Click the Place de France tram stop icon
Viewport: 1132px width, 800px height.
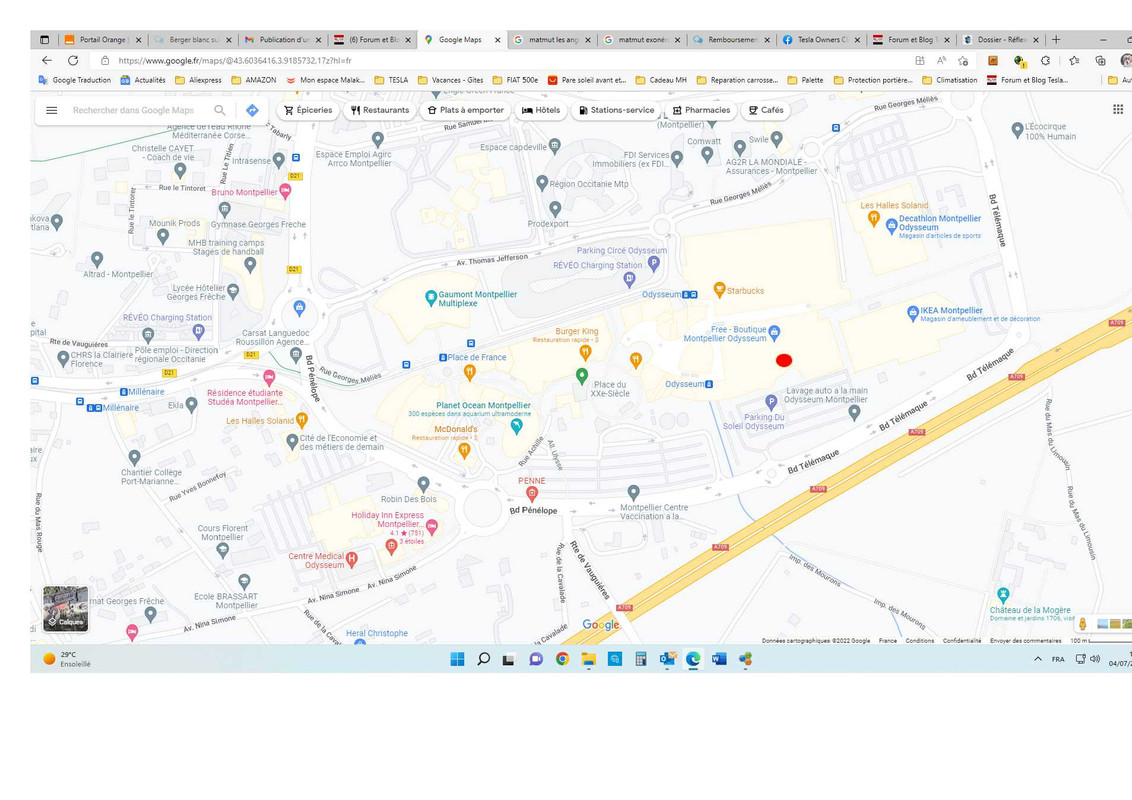click(x=443, y=357)
